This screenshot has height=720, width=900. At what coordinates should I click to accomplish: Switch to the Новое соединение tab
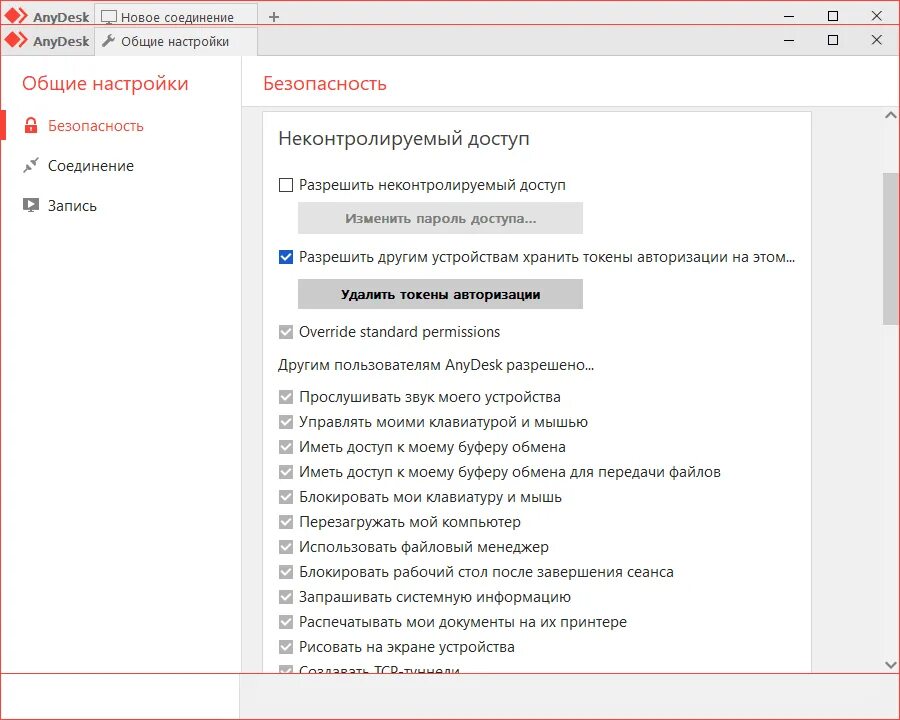pos(175,17)
